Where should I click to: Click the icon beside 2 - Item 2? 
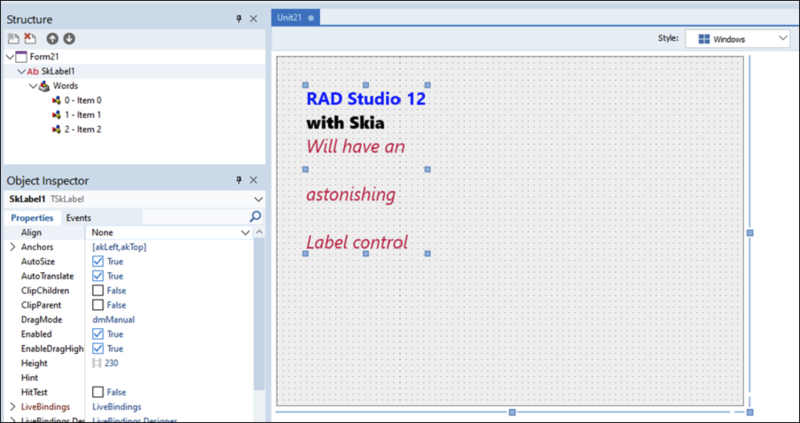pos(56,130)
